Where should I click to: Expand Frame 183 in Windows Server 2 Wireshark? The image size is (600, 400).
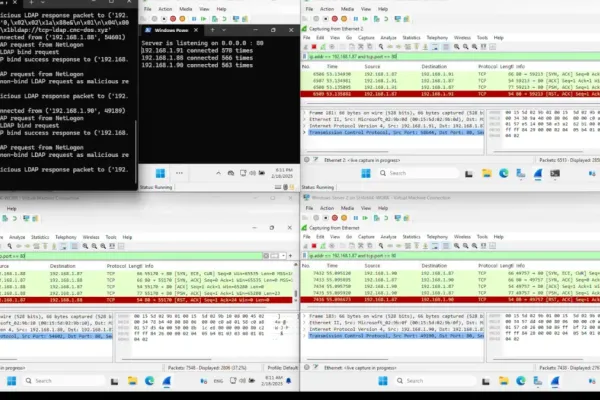(x=305, y=316)
